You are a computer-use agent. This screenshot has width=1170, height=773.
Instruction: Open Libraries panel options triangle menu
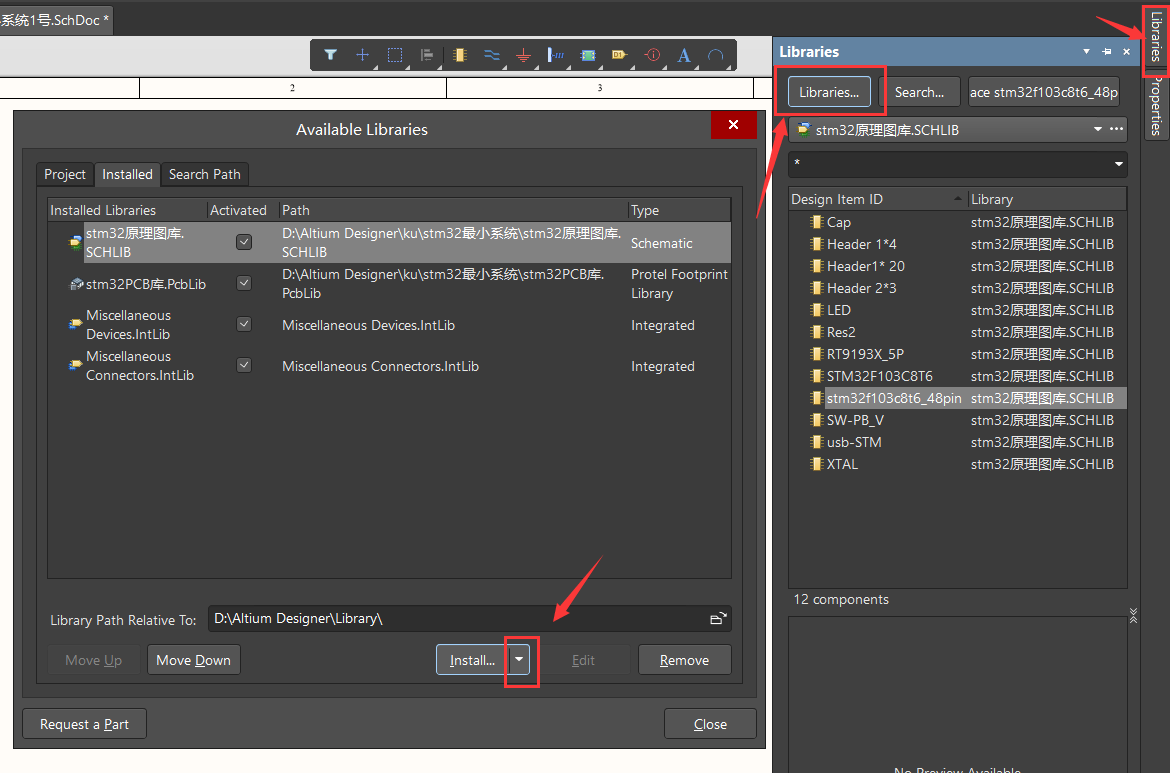(1086, 51)
